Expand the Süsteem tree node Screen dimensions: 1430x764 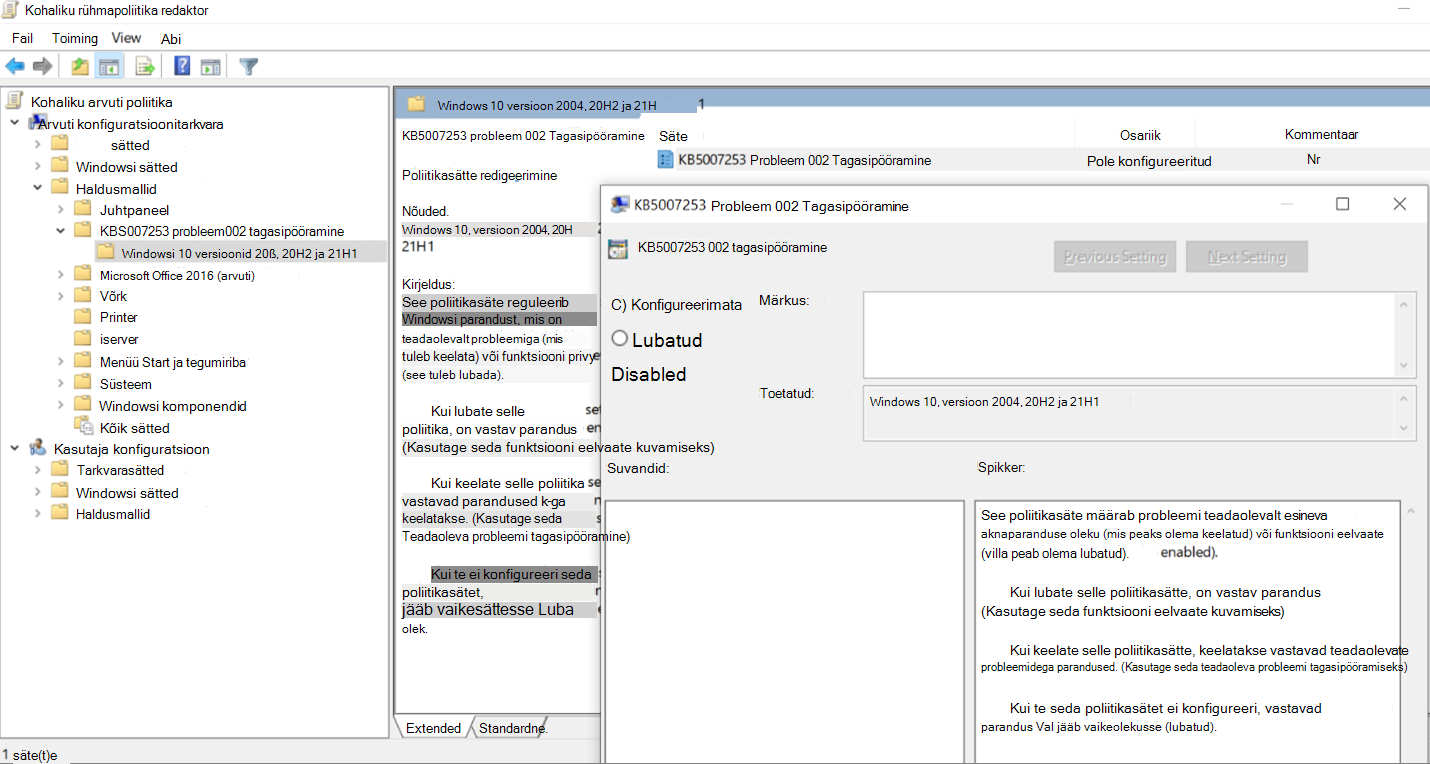(61, 383)
